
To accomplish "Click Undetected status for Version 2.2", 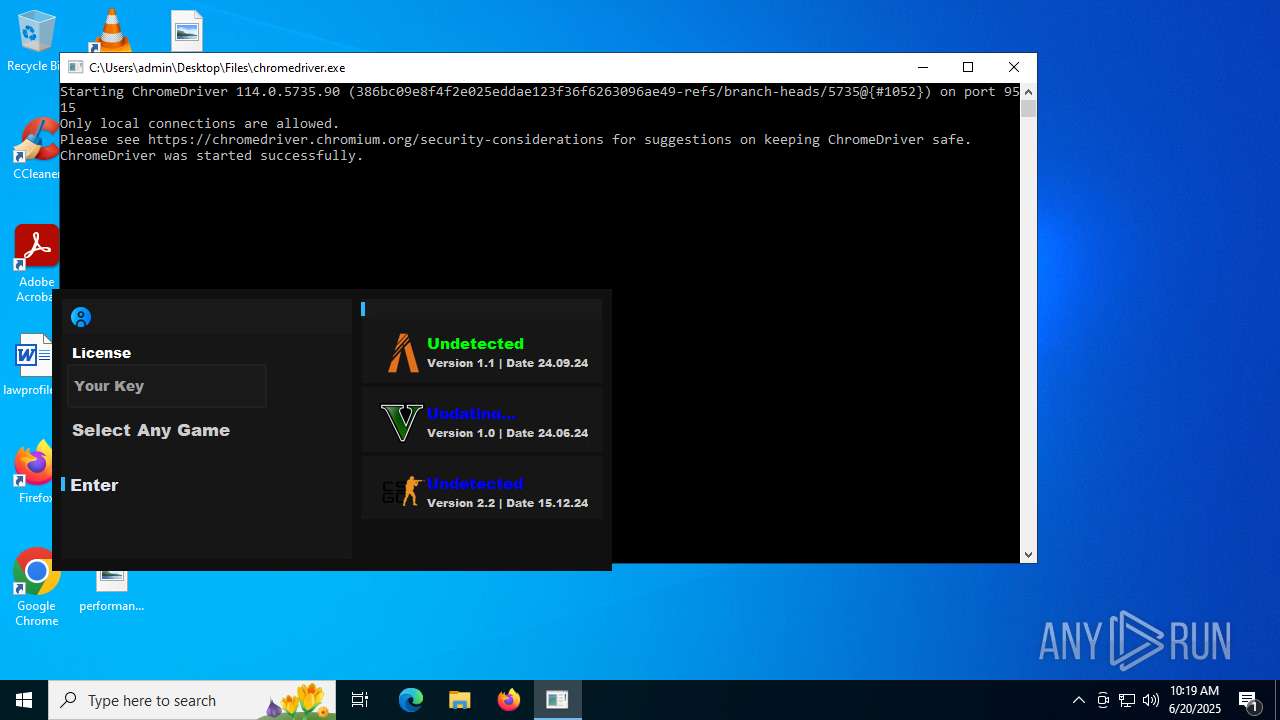I will click(475, 483).
